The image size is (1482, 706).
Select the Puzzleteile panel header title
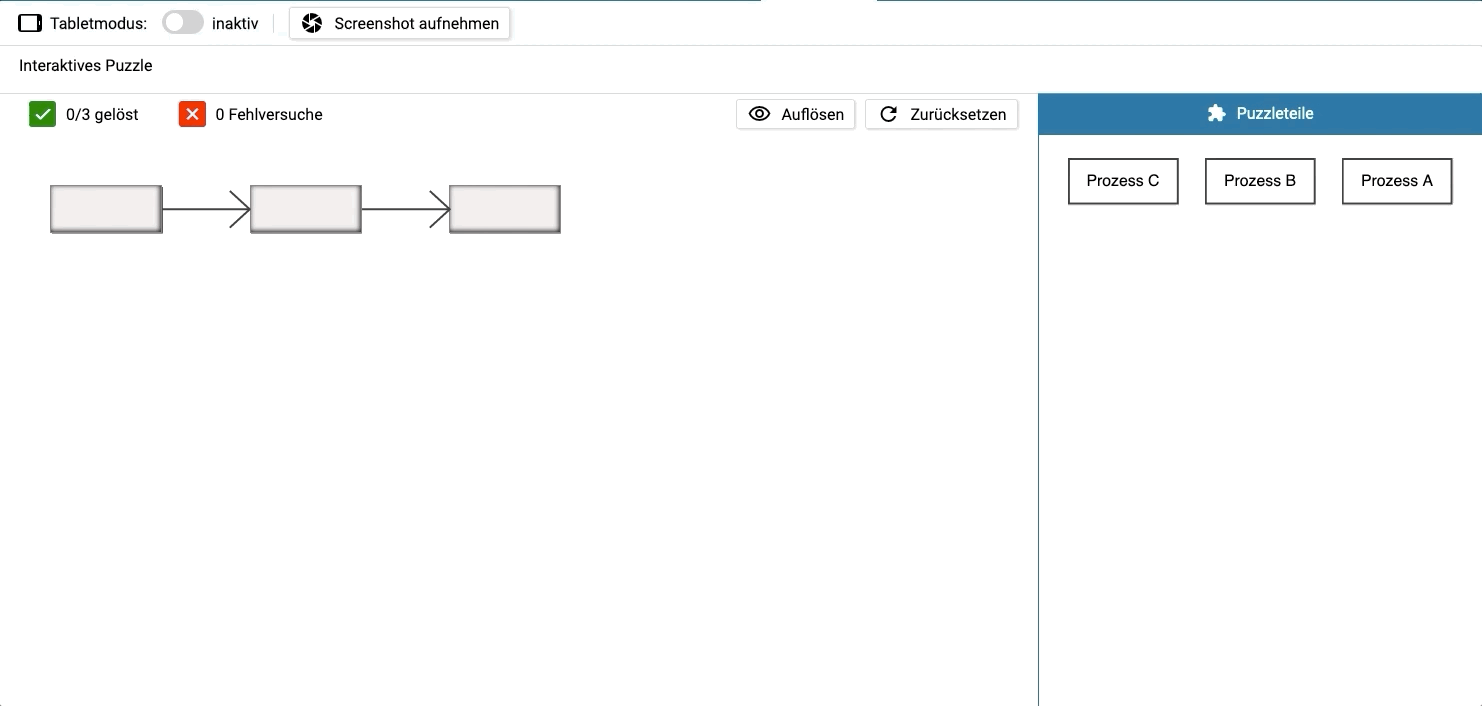click(1274, 113)
